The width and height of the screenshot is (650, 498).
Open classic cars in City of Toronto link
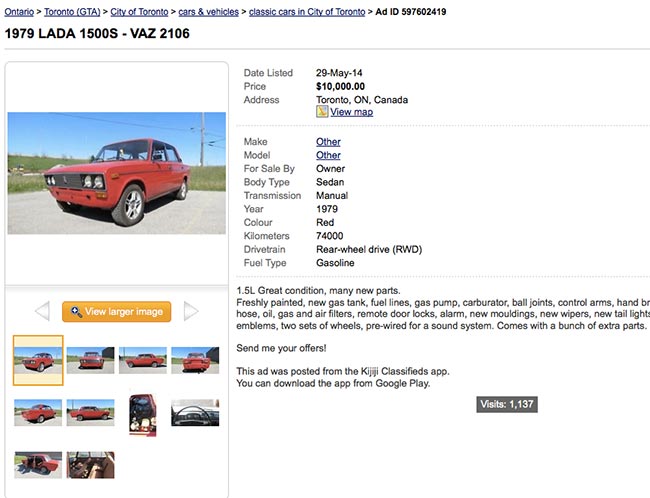[306, 12]
